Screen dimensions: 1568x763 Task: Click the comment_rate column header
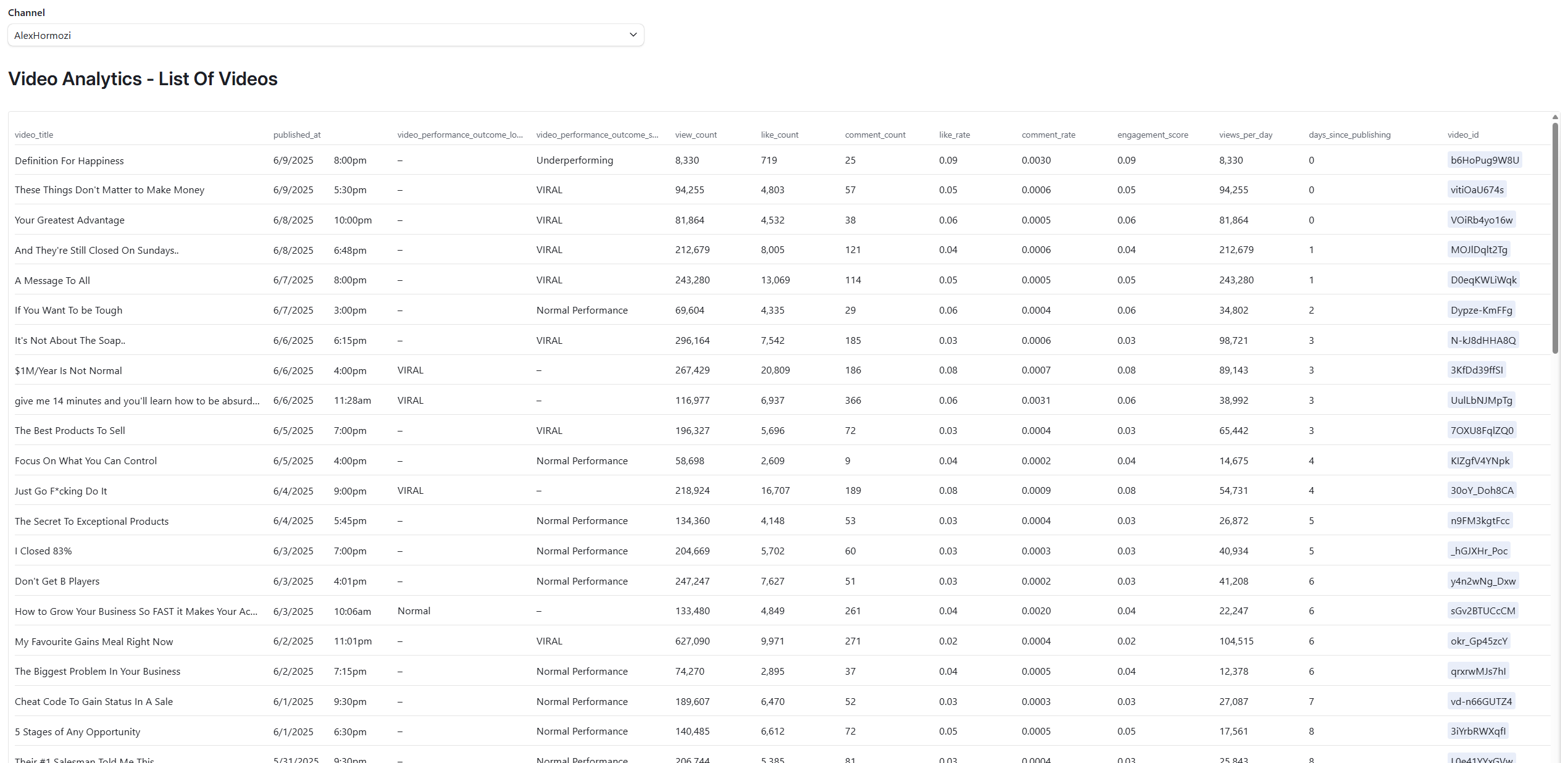(1048, 135)
